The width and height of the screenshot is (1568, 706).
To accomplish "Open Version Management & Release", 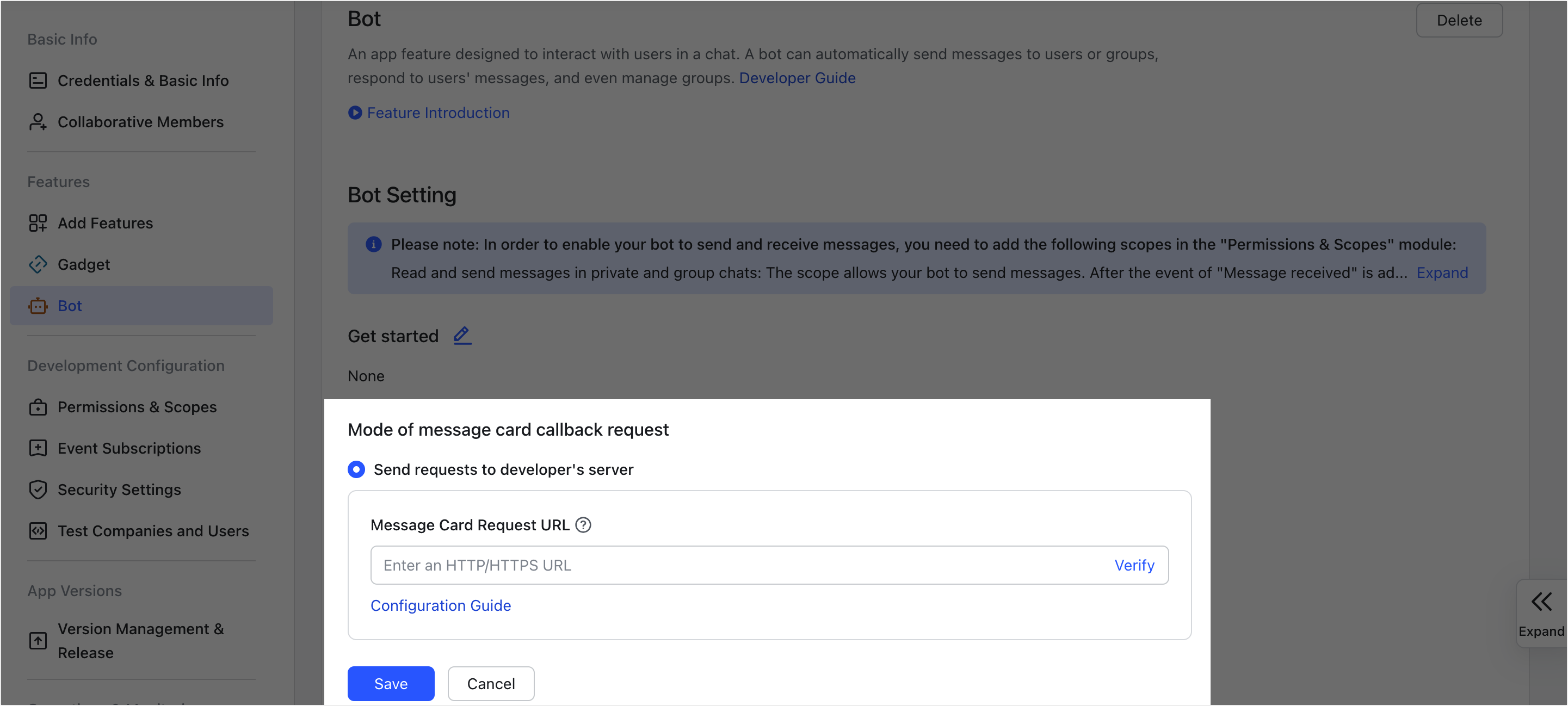I will pos(141,640).
